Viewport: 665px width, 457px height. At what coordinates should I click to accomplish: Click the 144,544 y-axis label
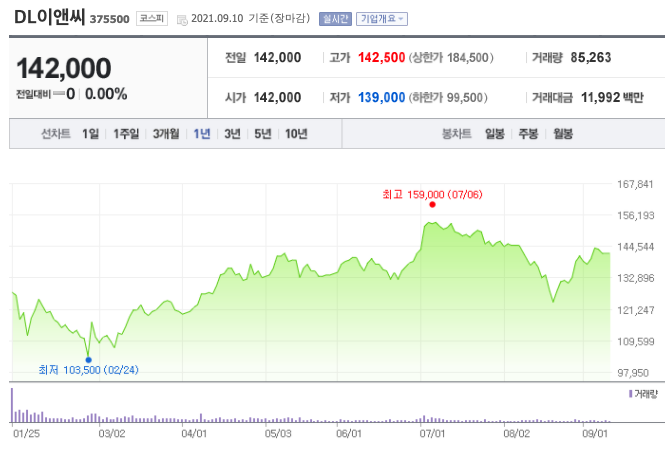[x=635, y=247]
